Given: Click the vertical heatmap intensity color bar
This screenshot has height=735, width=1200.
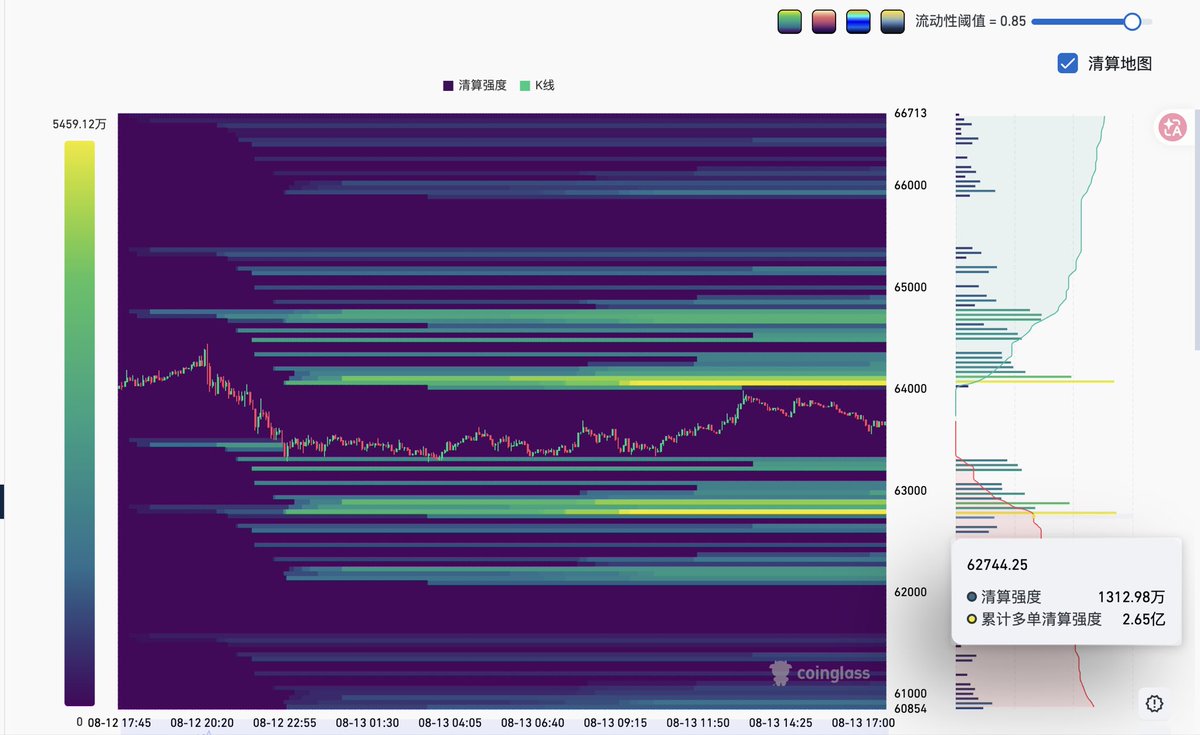Looking at the screenshot, I should click(80, 423).
